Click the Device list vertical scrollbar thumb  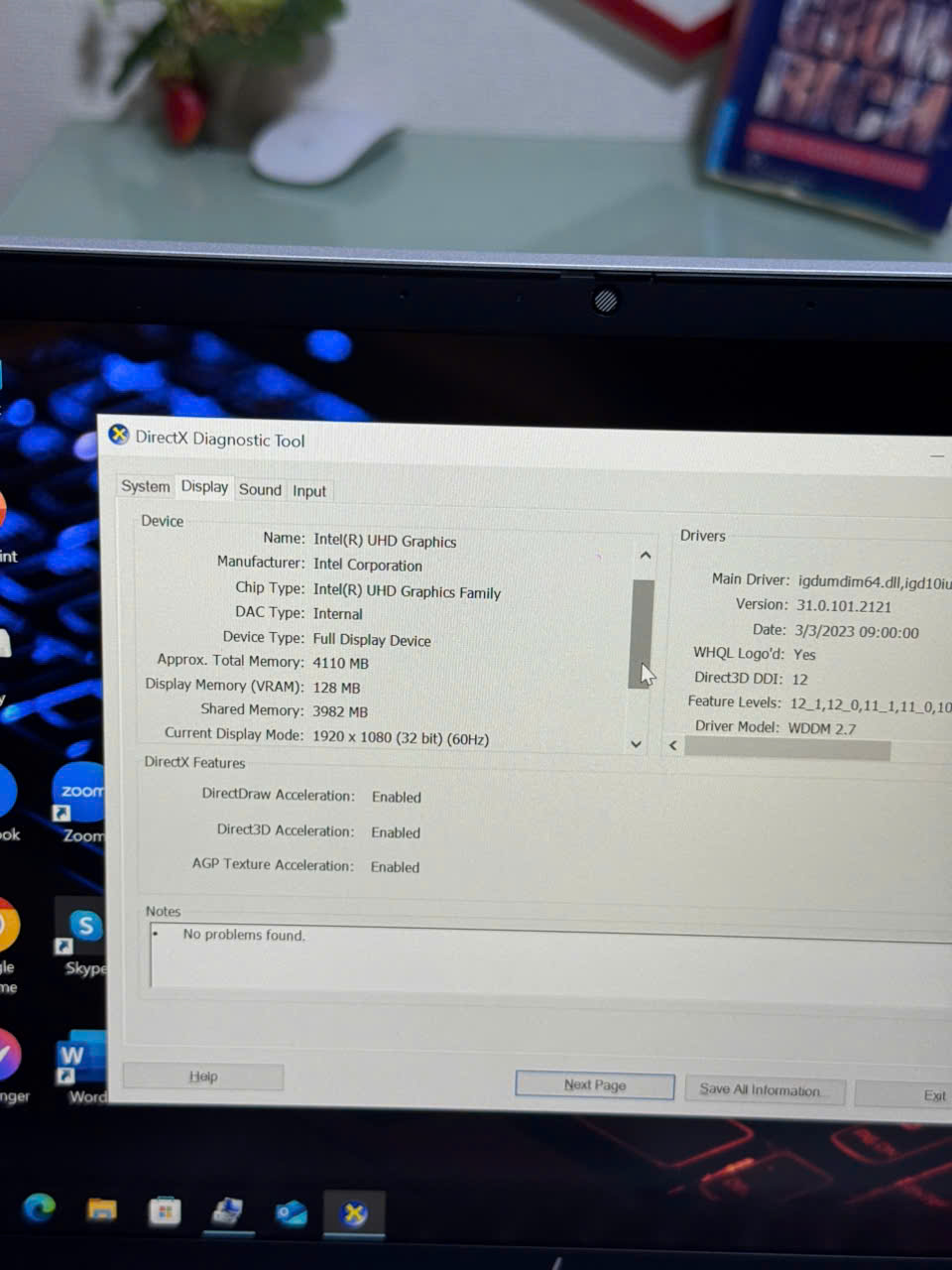coord(643,633)
